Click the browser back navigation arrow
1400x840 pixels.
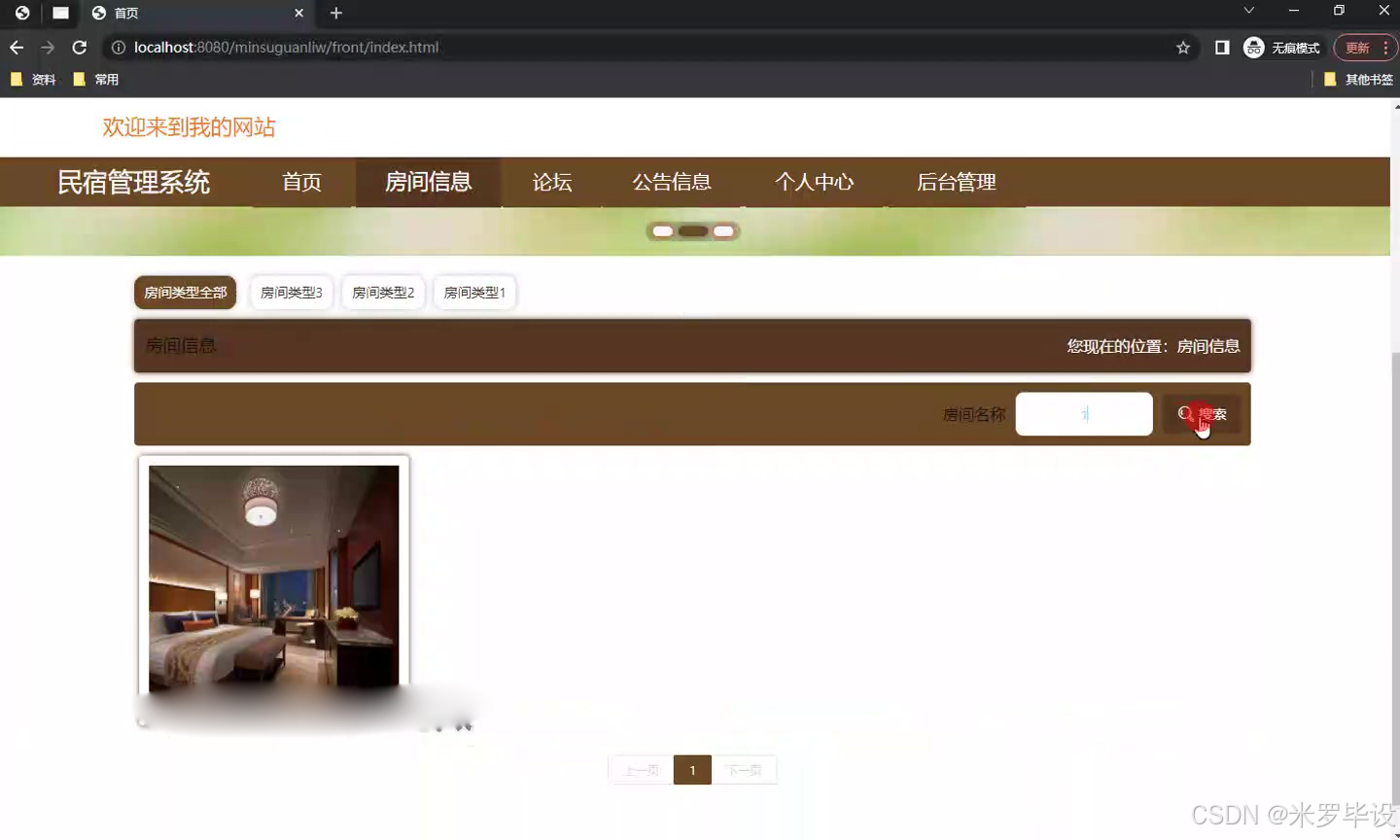16,47
